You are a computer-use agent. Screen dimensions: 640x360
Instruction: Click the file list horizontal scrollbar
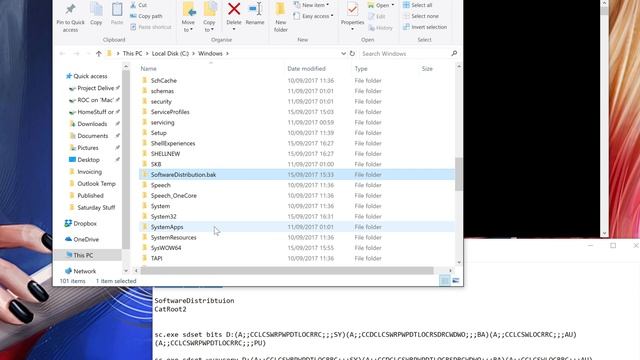click(287, 271)
